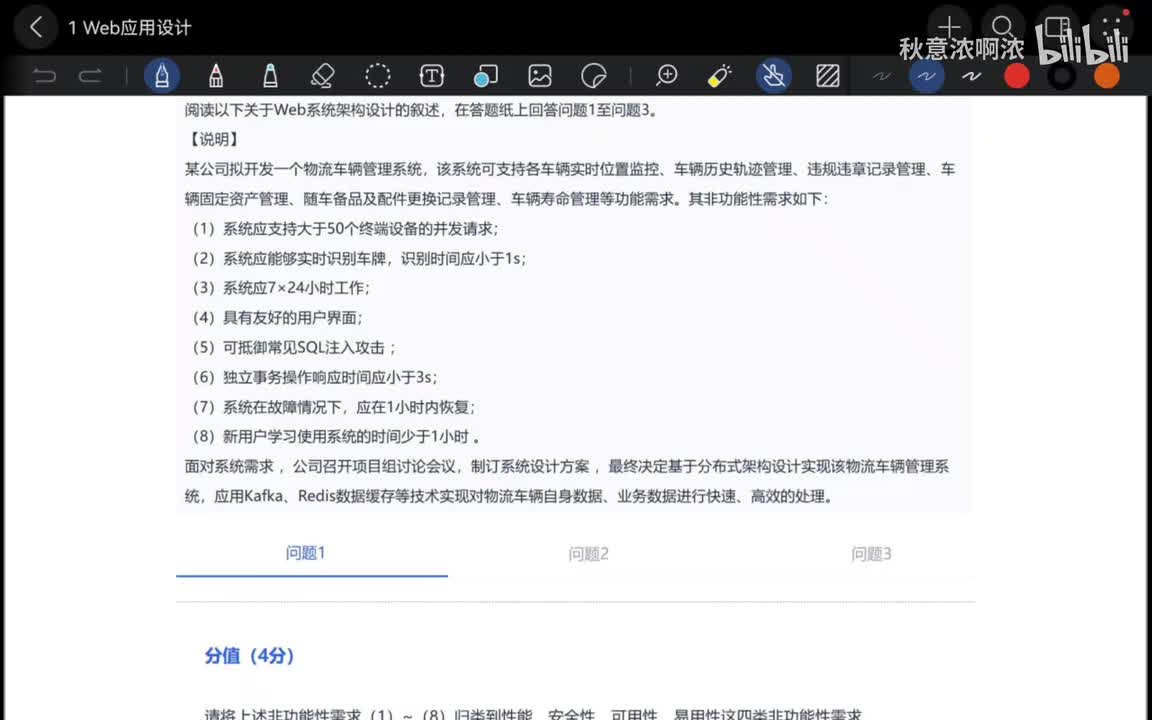
Task: Click requirement (2) about 识别车牌
Action: (x=357, y=259)
